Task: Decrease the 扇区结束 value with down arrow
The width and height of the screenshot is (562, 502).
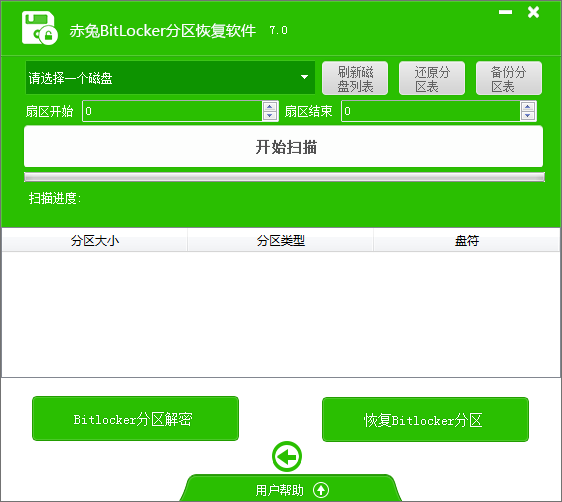Action: point(527,115)
